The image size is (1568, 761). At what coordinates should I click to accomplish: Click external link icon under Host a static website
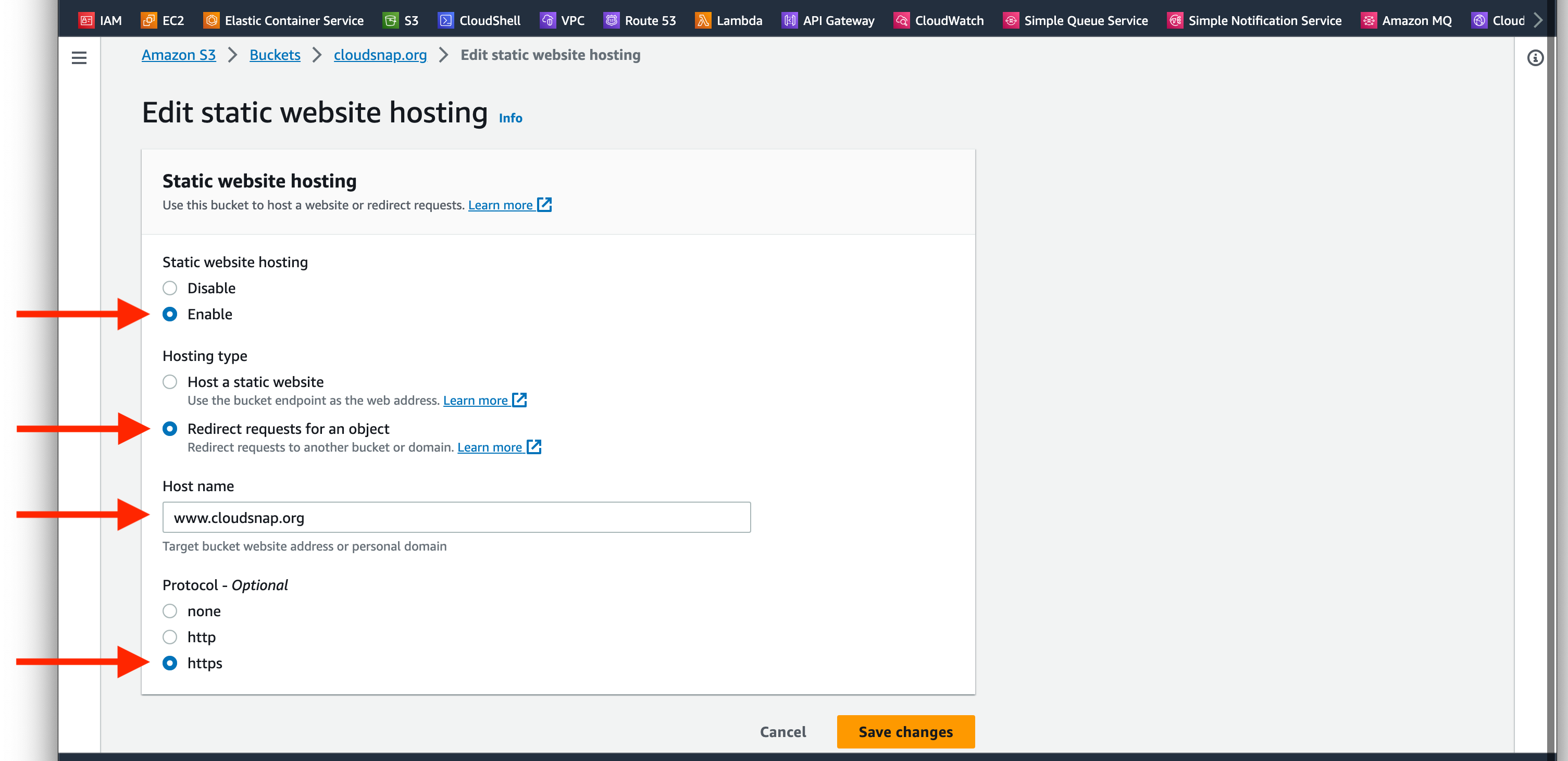[519, 400]
